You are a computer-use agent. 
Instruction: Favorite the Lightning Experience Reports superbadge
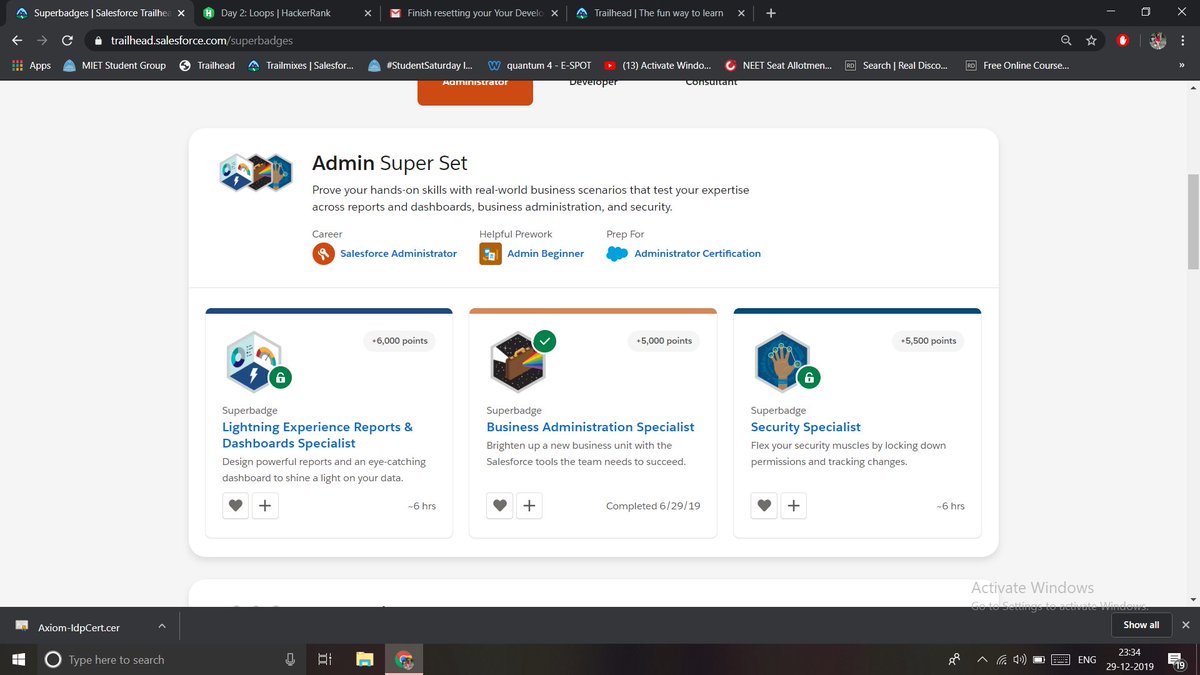tap(236, 506)
